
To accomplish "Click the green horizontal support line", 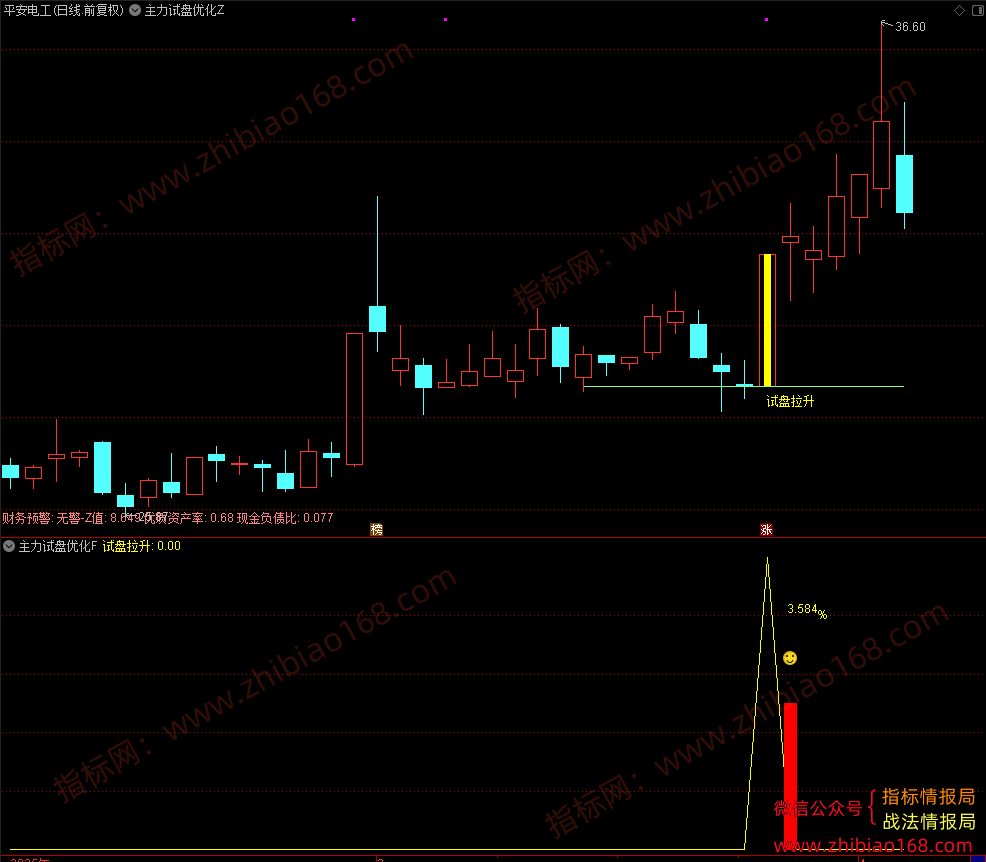I will (744, 386).
